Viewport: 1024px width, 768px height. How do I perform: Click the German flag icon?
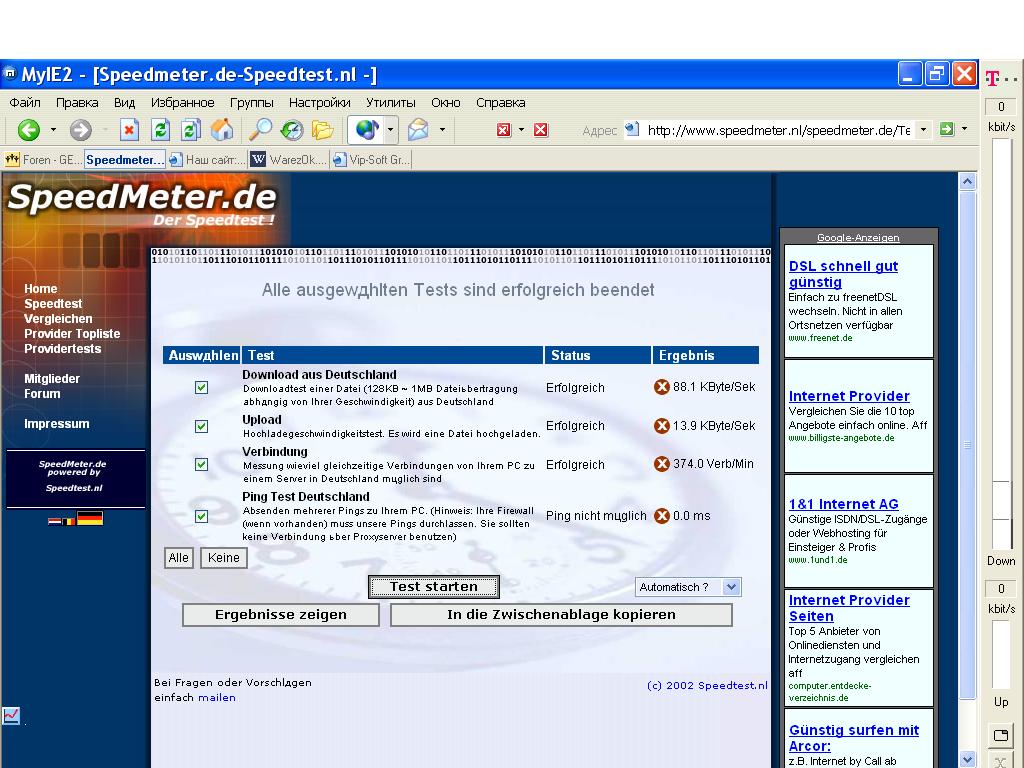click(x=90, y=519)
